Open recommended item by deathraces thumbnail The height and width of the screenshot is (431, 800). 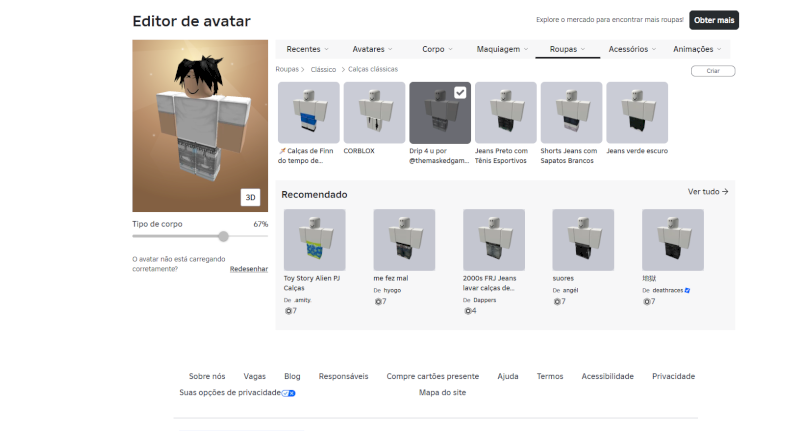(x=673, y=240)
